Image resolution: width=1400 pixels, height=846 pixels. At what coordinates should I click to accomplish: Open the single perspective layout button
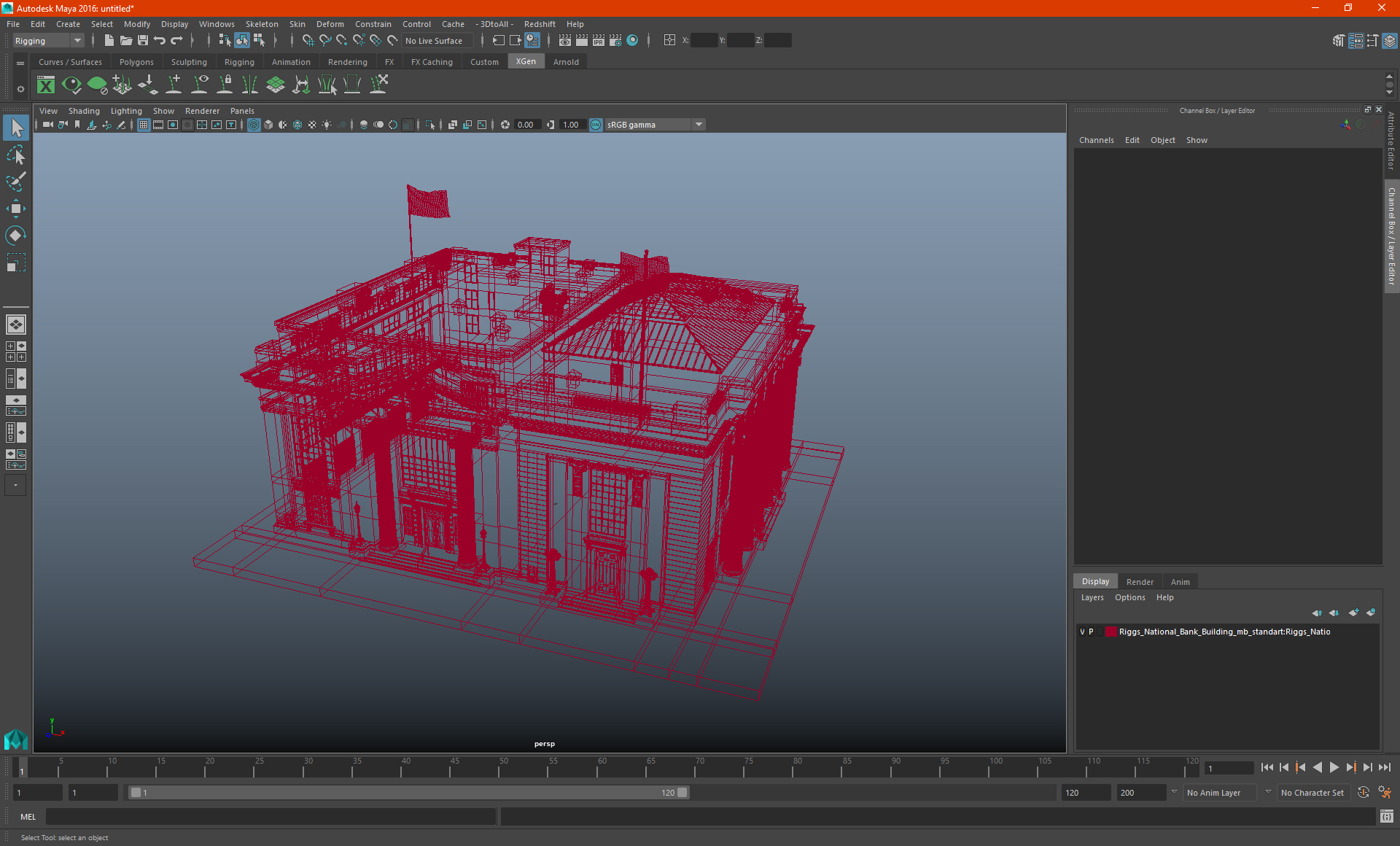click(15, 325)
